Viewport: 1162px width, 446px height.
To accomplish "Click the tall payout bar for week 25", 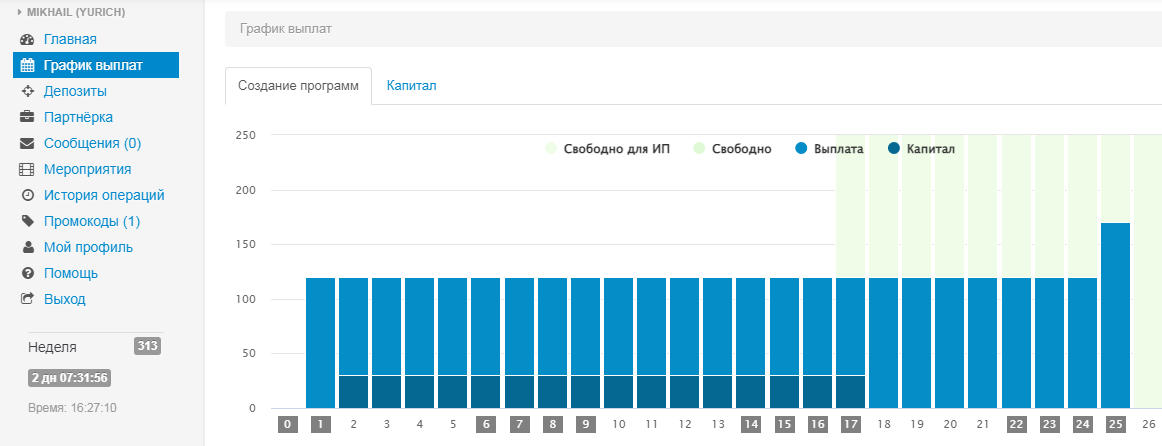I will (x=1115, y=315).
